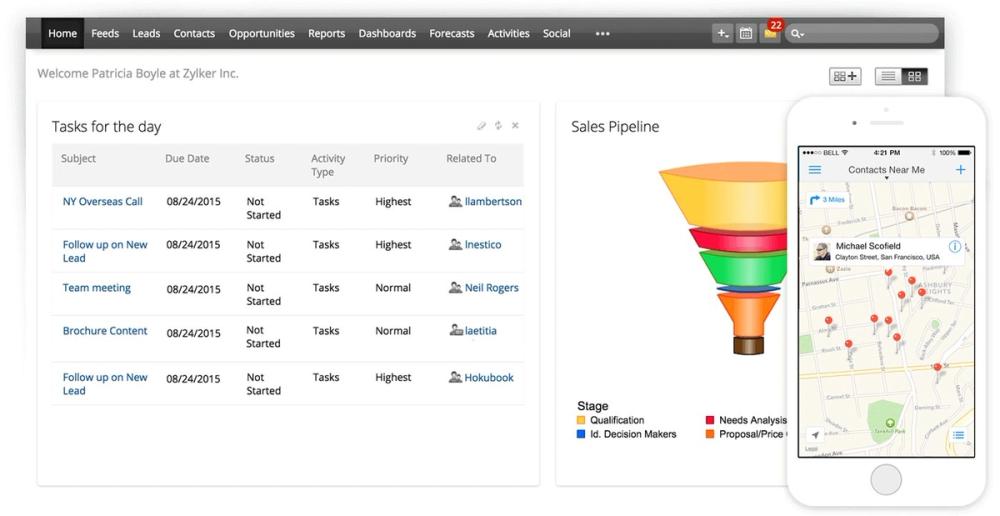The image size is (1000, 516).
Task: Open Follow up on New Lead for Hokubook
Action: pos(105,384)
